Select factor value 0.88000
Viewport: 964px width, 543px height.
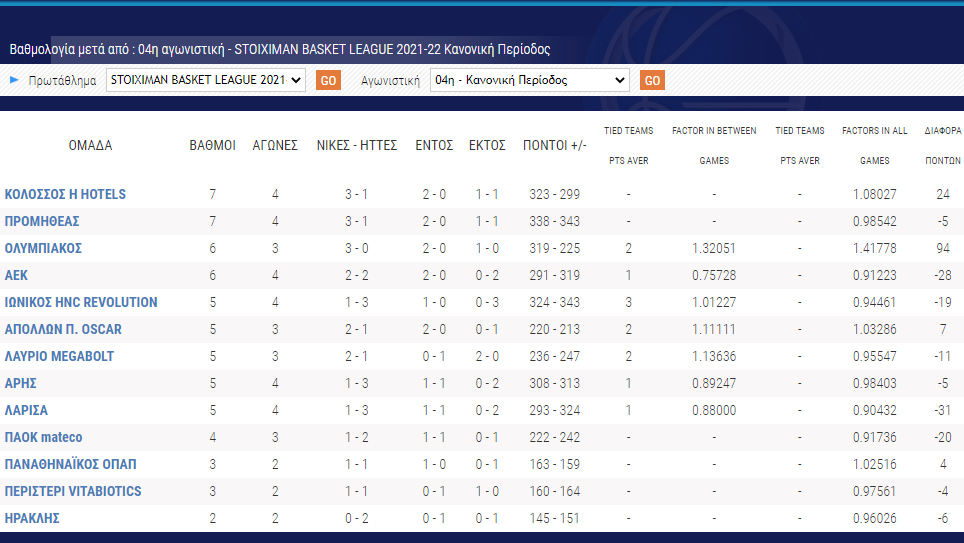[714, 411]
